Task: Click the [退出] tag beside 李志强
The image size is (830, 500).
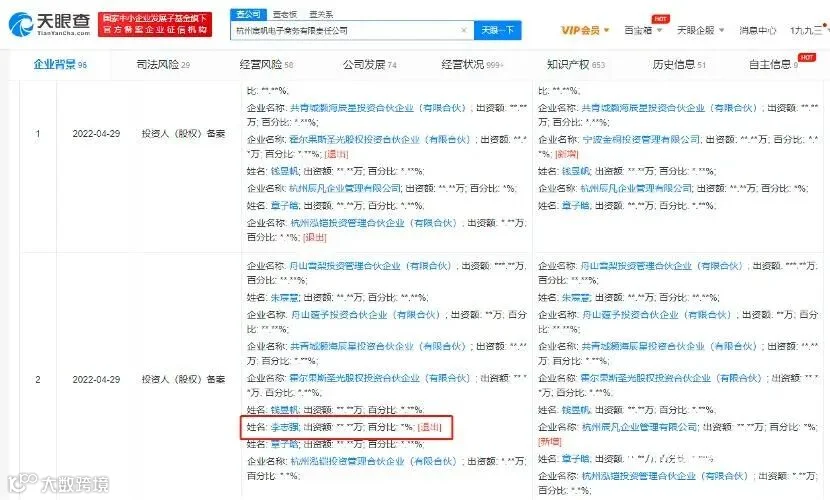Action: point(429,427)
